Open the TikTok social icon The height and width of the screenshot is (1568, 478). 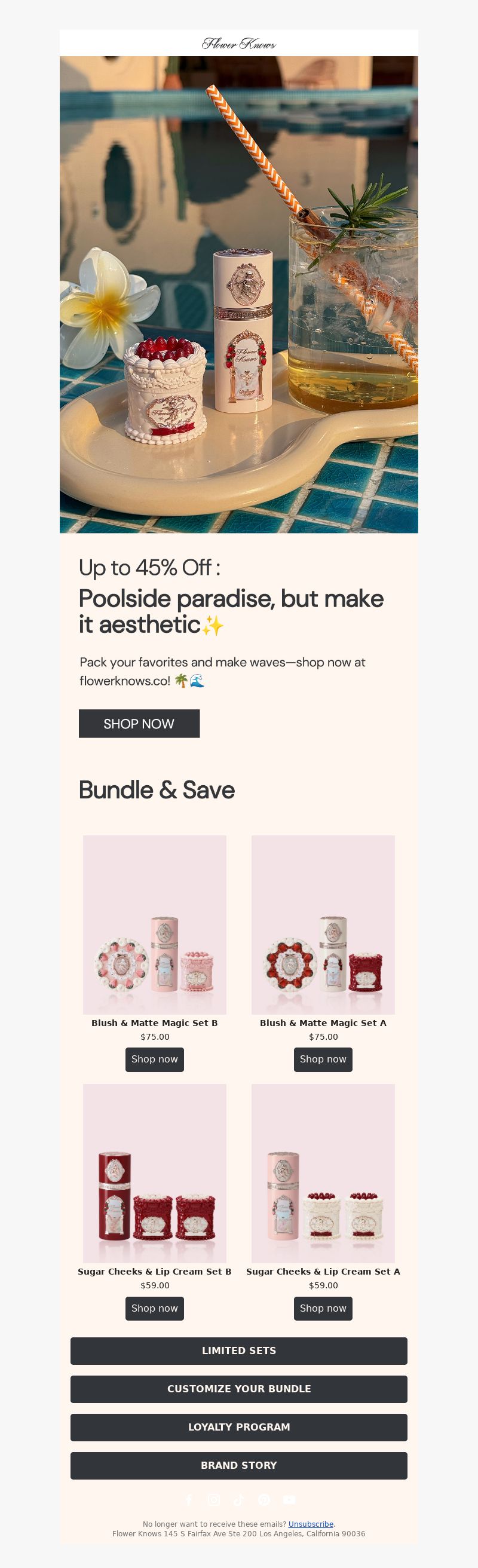[x=238, y=1500]
